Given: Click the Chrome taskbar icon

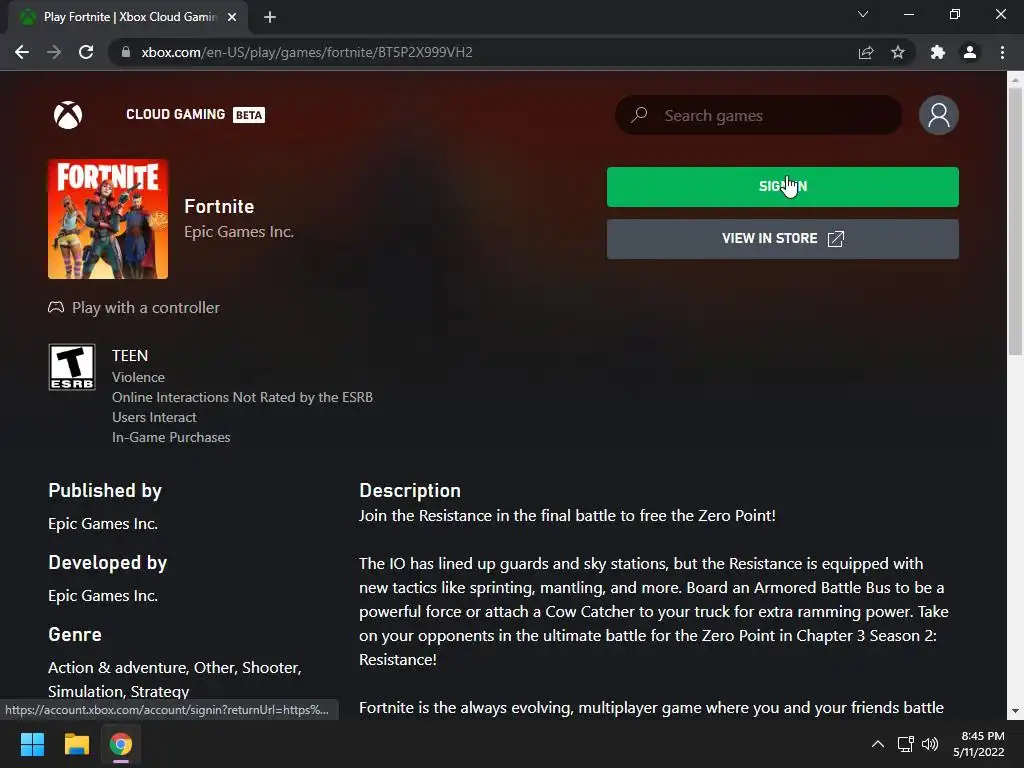Looking at the screenshot, I should click(121, 744).
